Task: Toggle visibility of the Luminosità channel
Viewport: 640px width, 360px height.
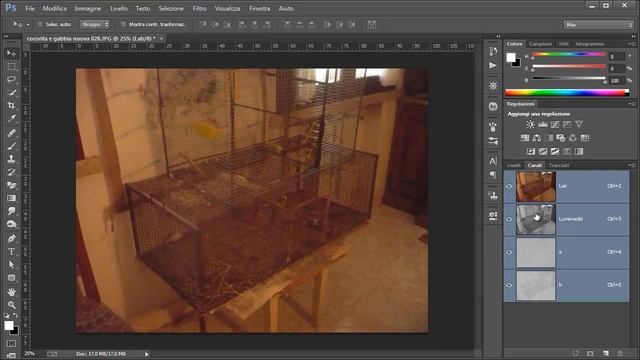Action: tap(509, 219)
